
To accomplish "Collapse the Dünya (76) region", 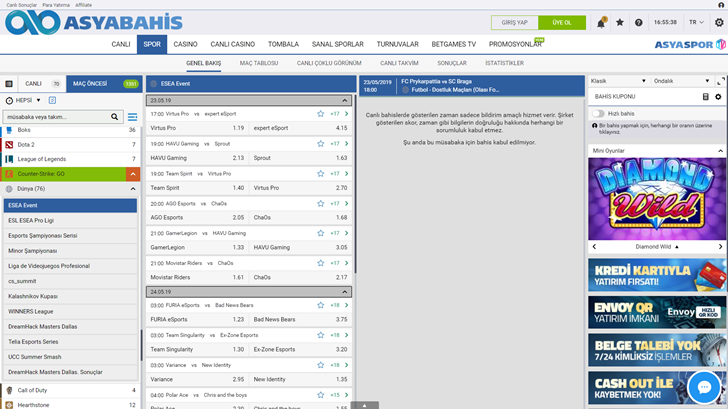I will [133, 189].
